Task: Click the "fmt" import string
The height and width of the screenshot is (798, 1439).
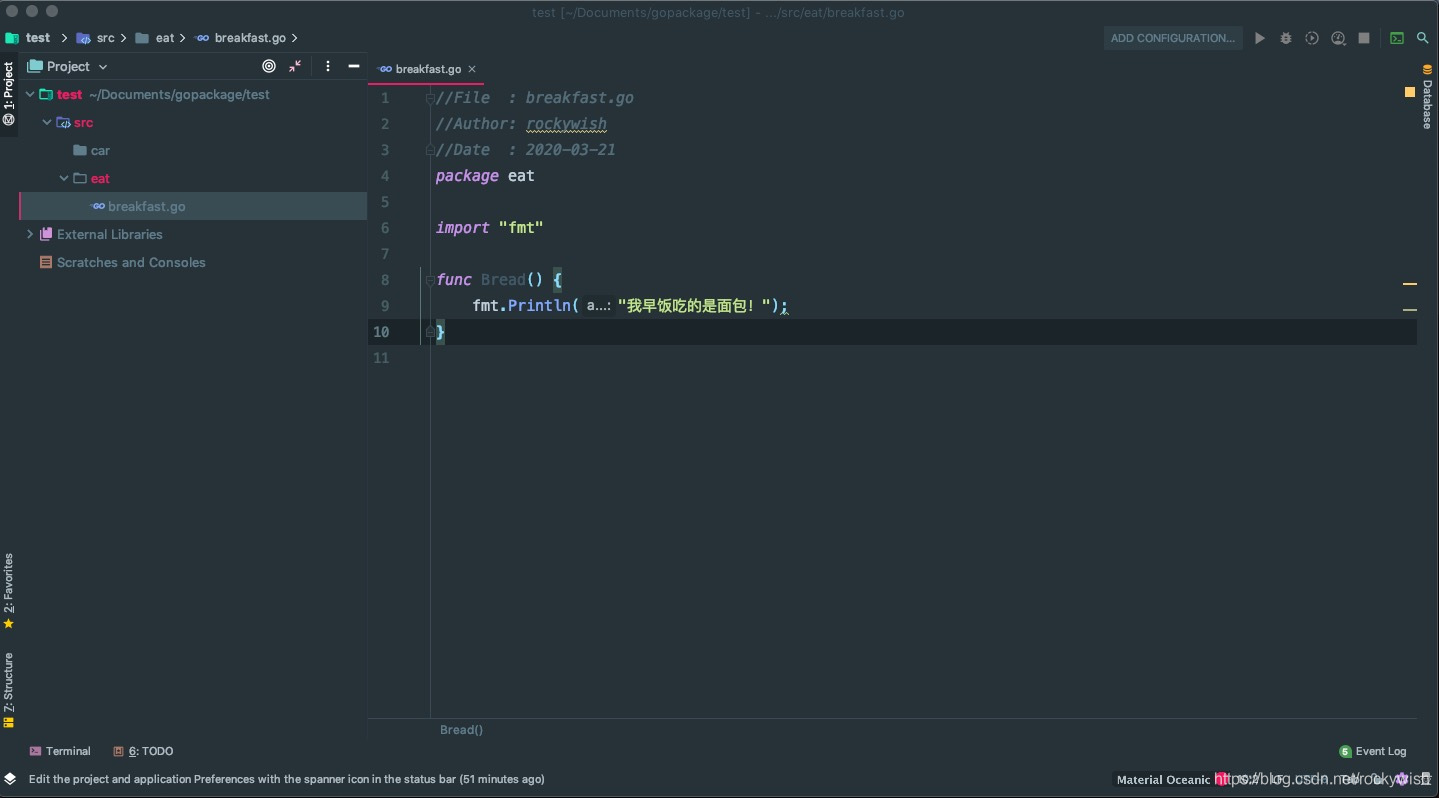Action: [521, 228]
